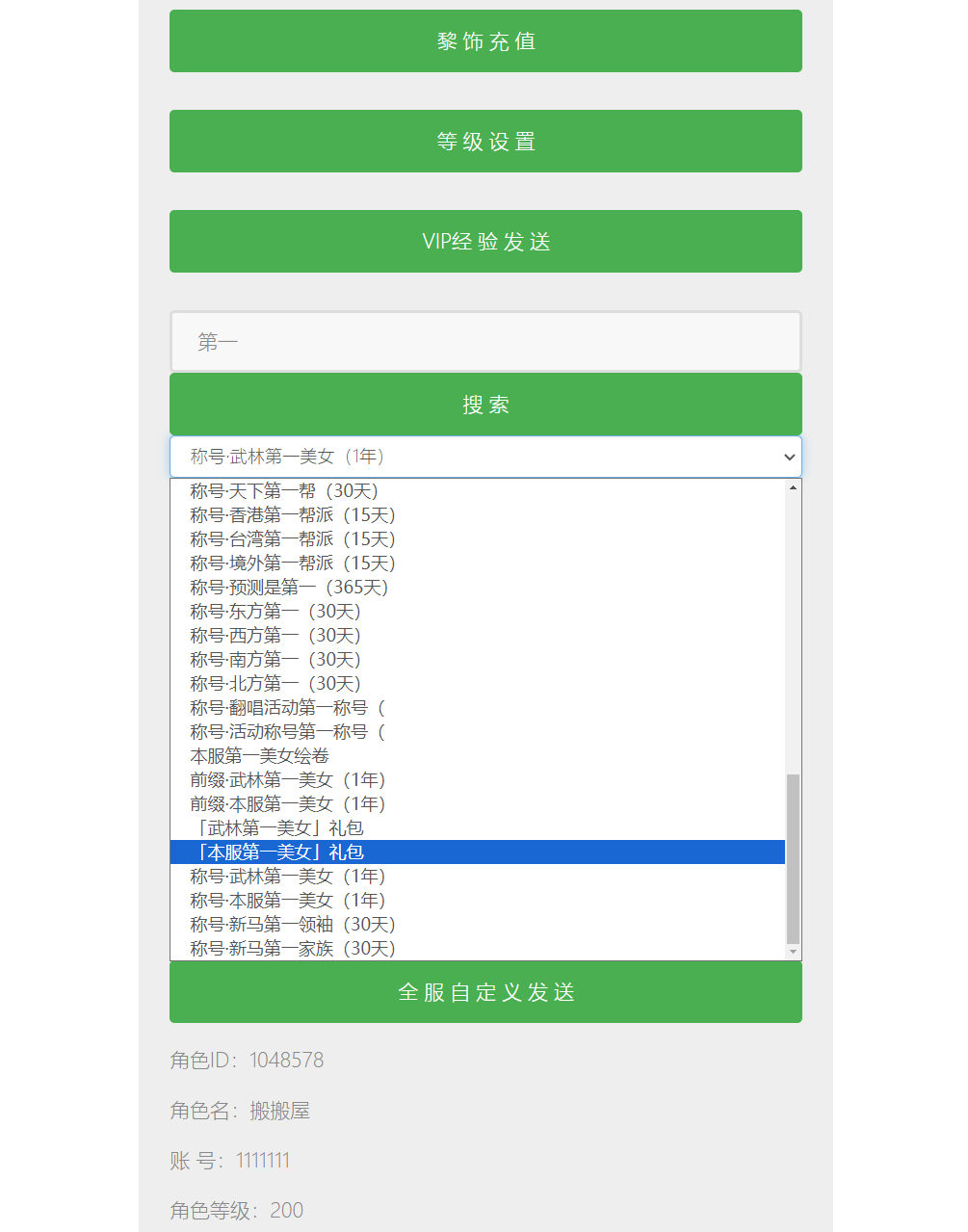Viewport: 968px width, 1232px height.
Task: Choose 称号·香港第一帮派（15天) from list
Action: pyautogui.click(x=293, y=515)
